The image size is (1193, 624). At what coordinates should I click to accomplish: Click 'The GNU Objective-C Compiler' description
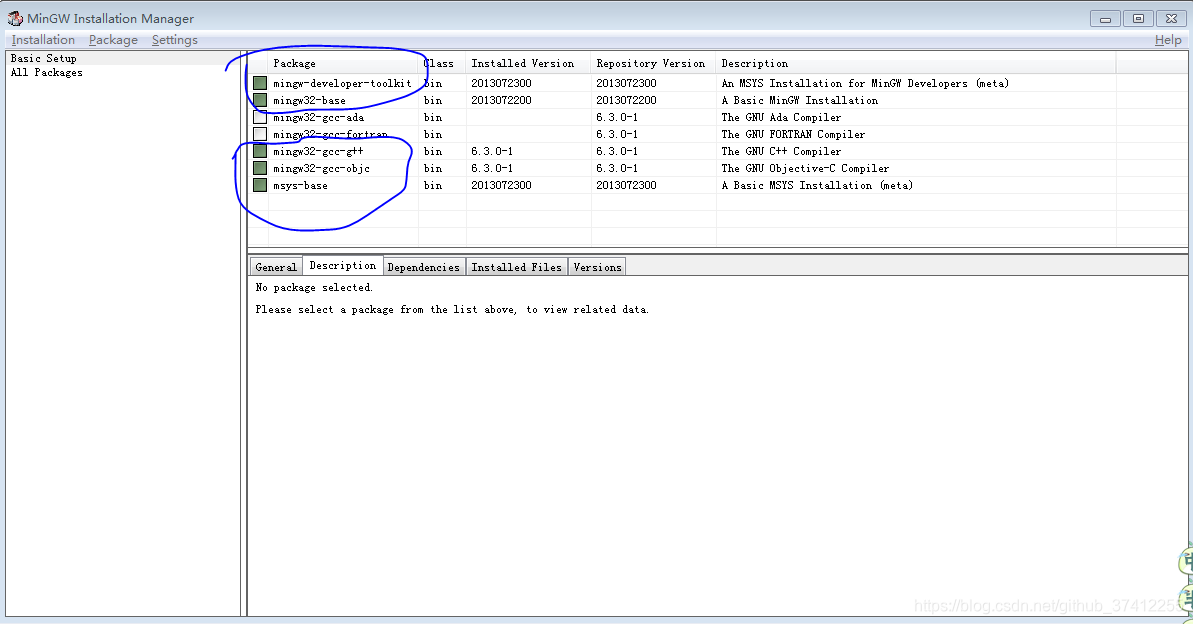(805, 168)
